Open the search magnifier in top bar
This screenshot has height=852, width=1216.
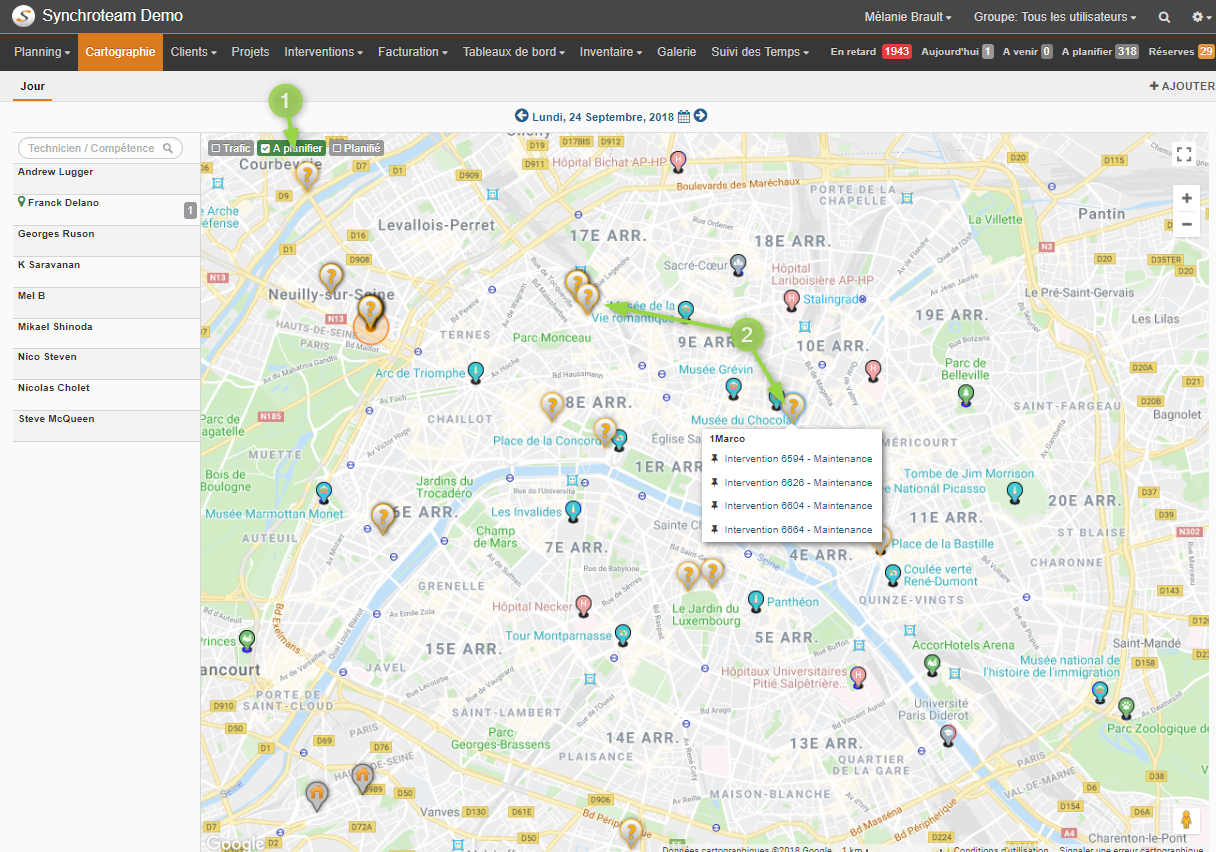point(1164,17)
